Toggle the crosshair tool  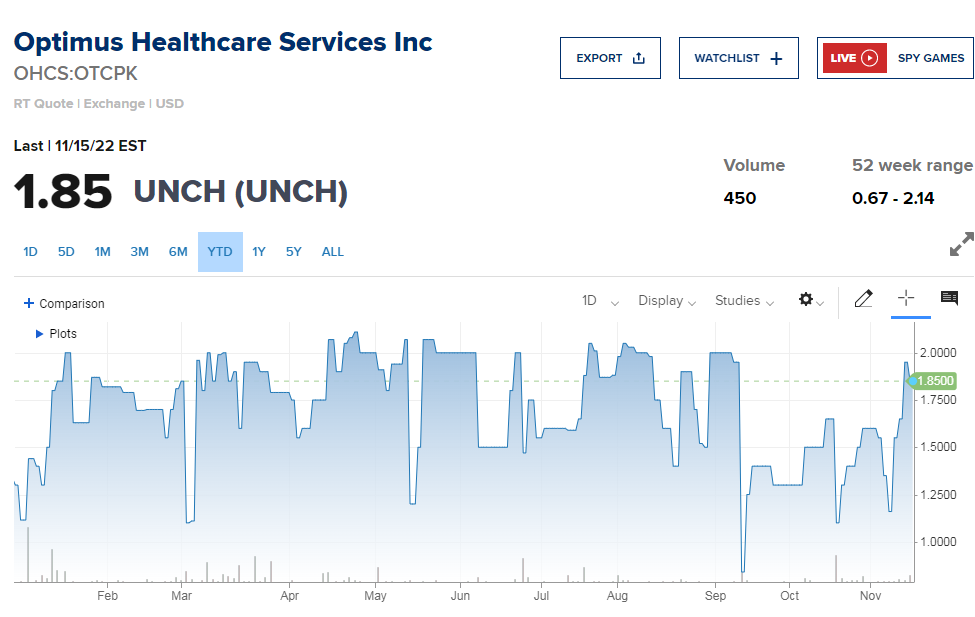pyautogui.click(x=906, y=298)
